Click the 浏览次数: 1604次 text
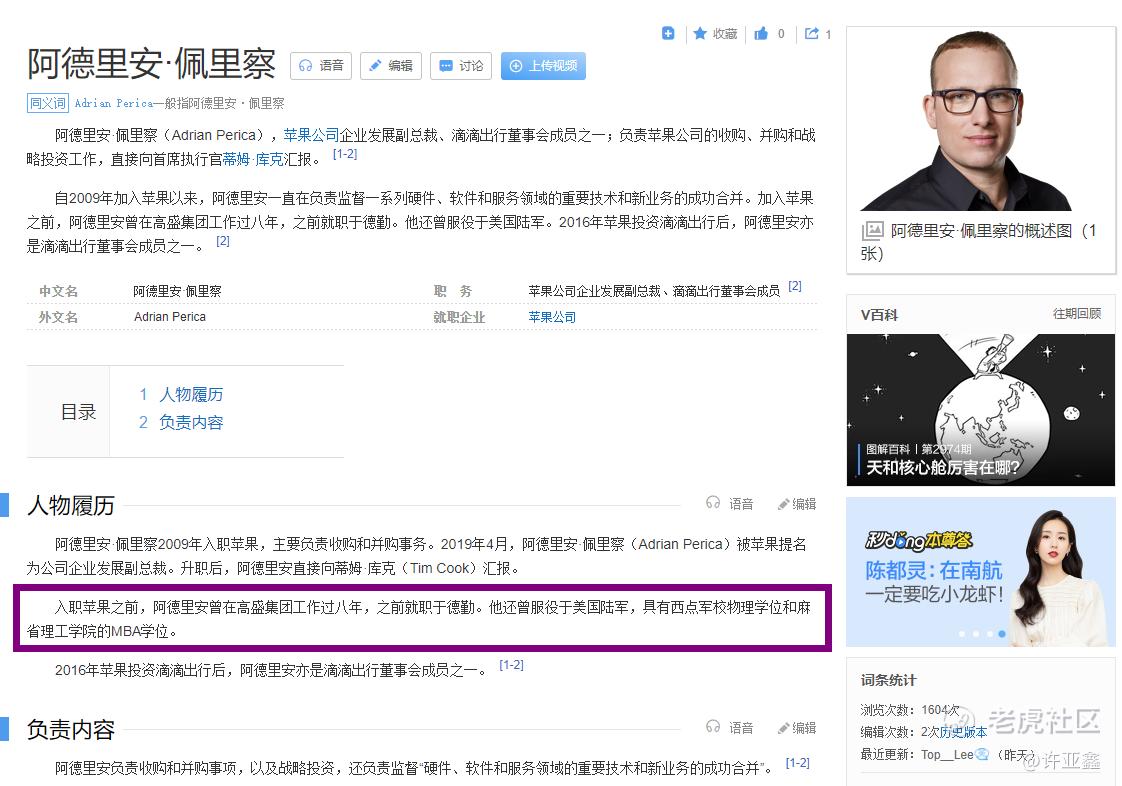The width and height of the screenshot is (1122, 786). coord(909,709)
